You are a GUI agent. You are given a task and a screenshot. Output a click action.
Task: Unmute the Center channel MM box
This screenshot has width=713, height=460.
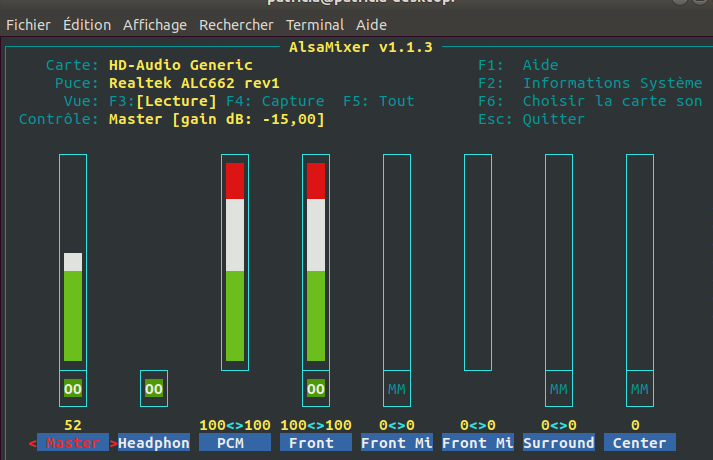(x=639, y=389)
